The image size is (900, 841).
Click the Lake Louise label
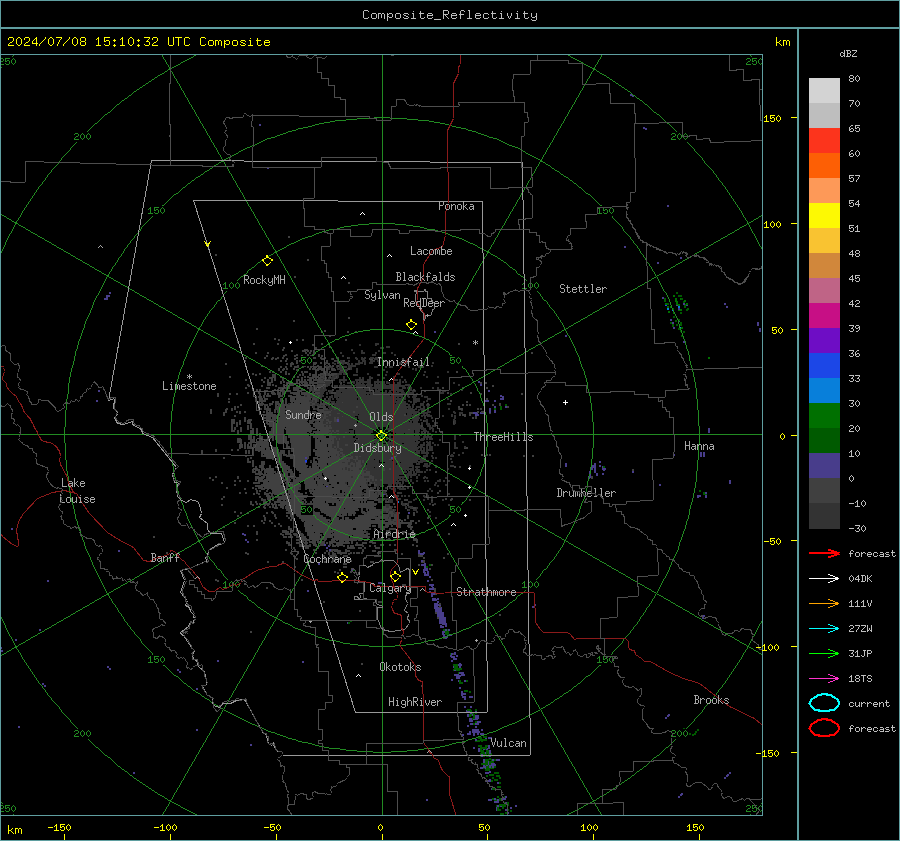77,491
